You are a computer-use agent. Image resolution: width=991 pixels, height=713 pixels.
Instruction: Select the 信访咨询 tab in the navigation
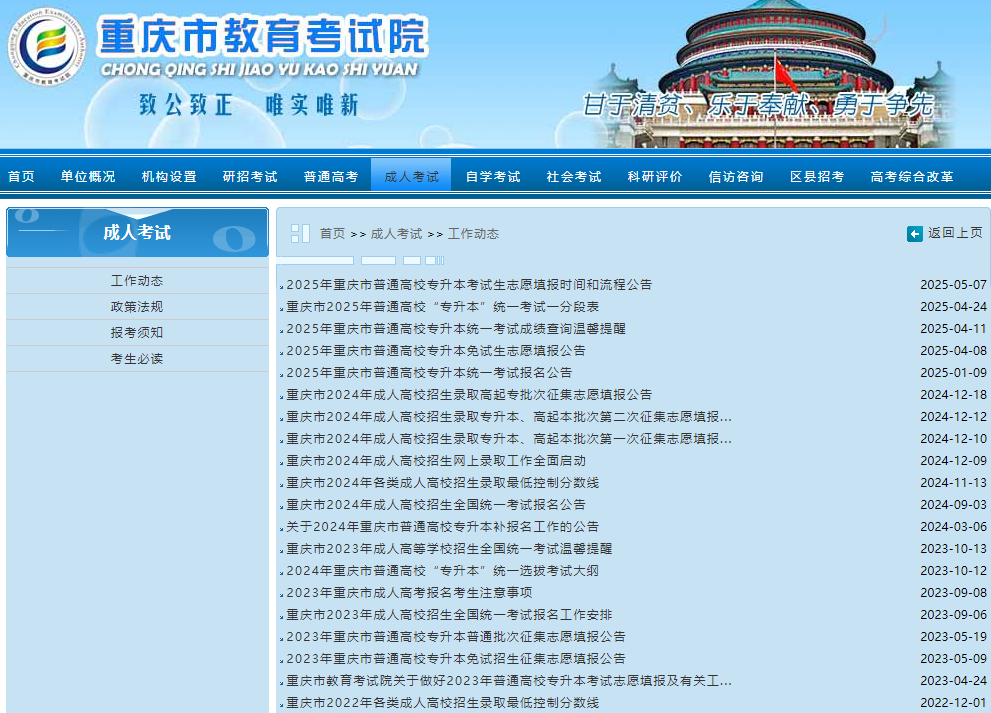(x=735, y=174)
